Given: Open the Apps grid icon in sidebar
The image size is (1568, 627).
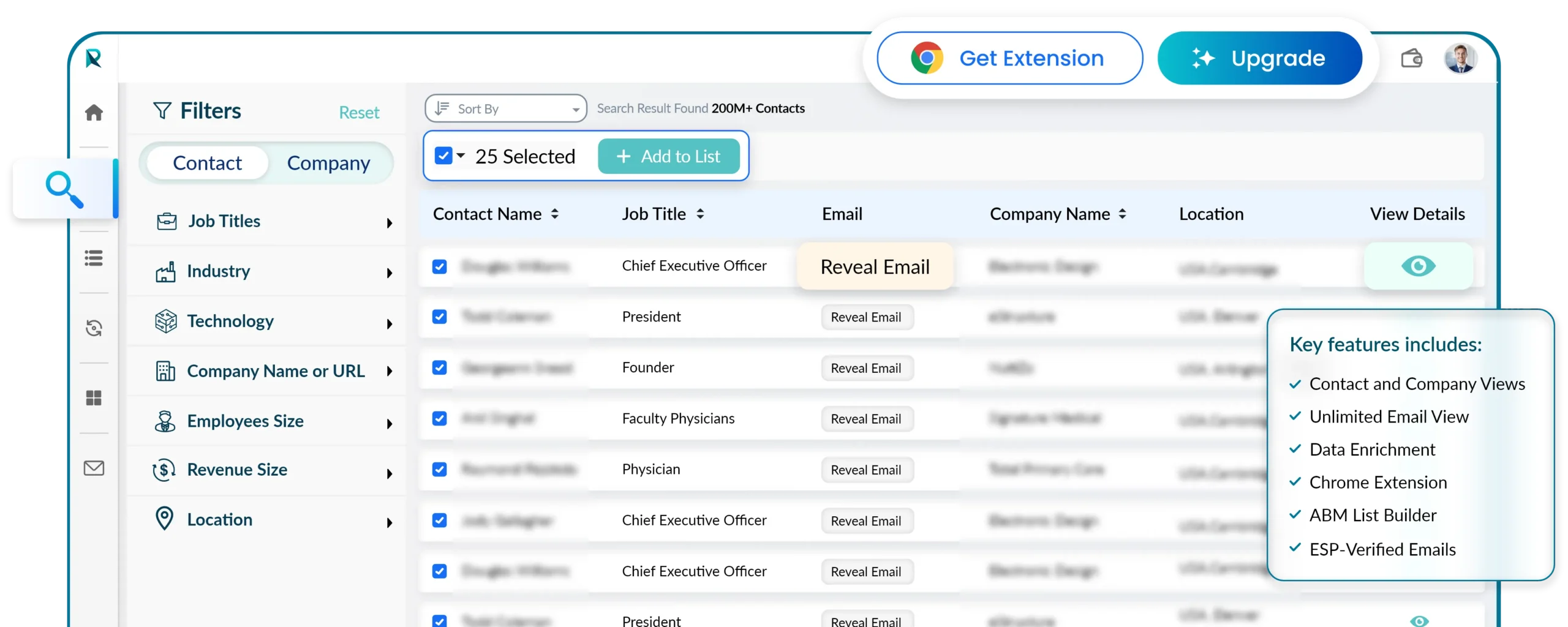Looking at the screenshot, I should pyautogui.click(x=94, y=398).
